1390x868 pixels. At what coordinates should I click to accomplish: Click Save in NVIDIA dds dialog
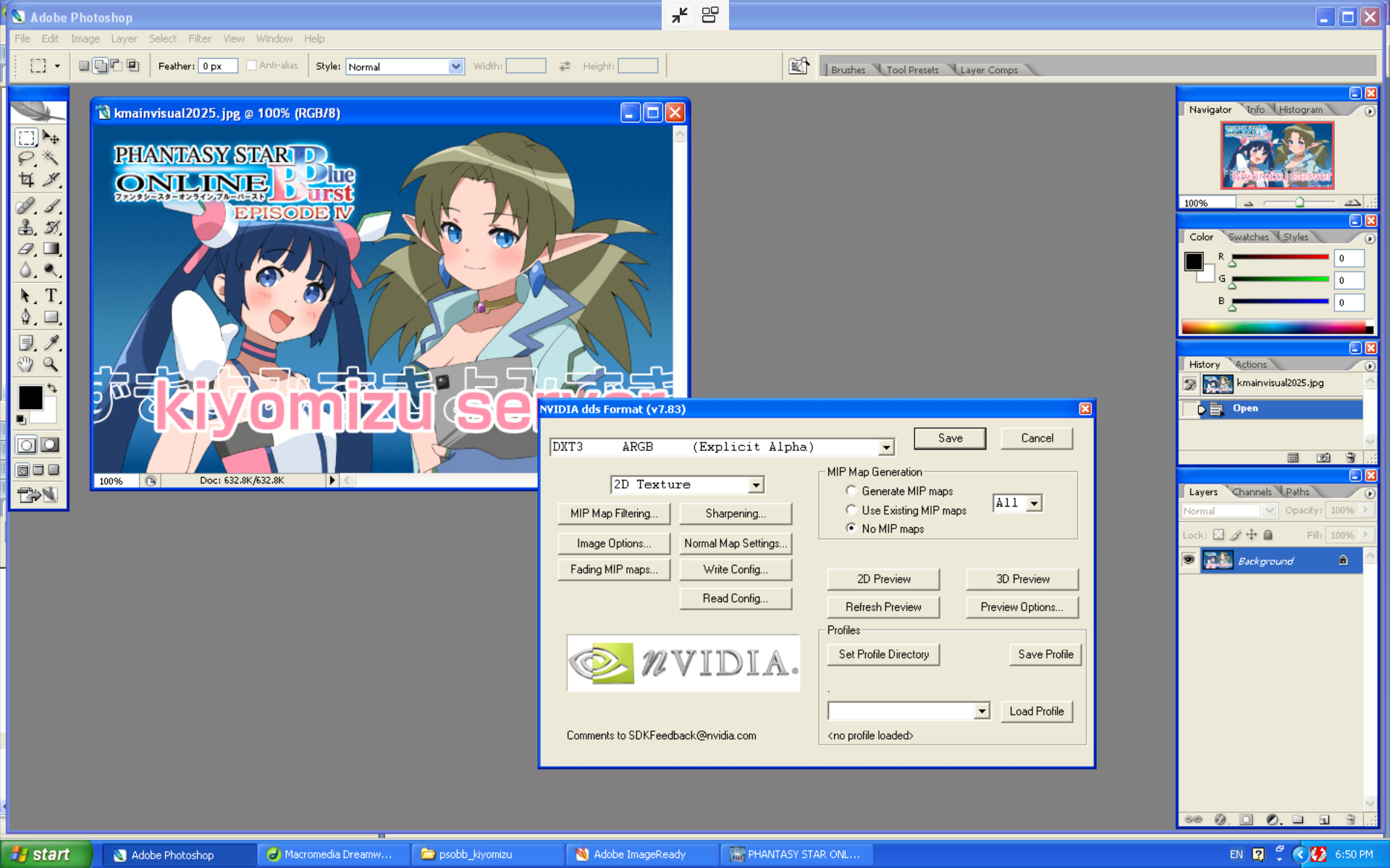click(950, 438)
